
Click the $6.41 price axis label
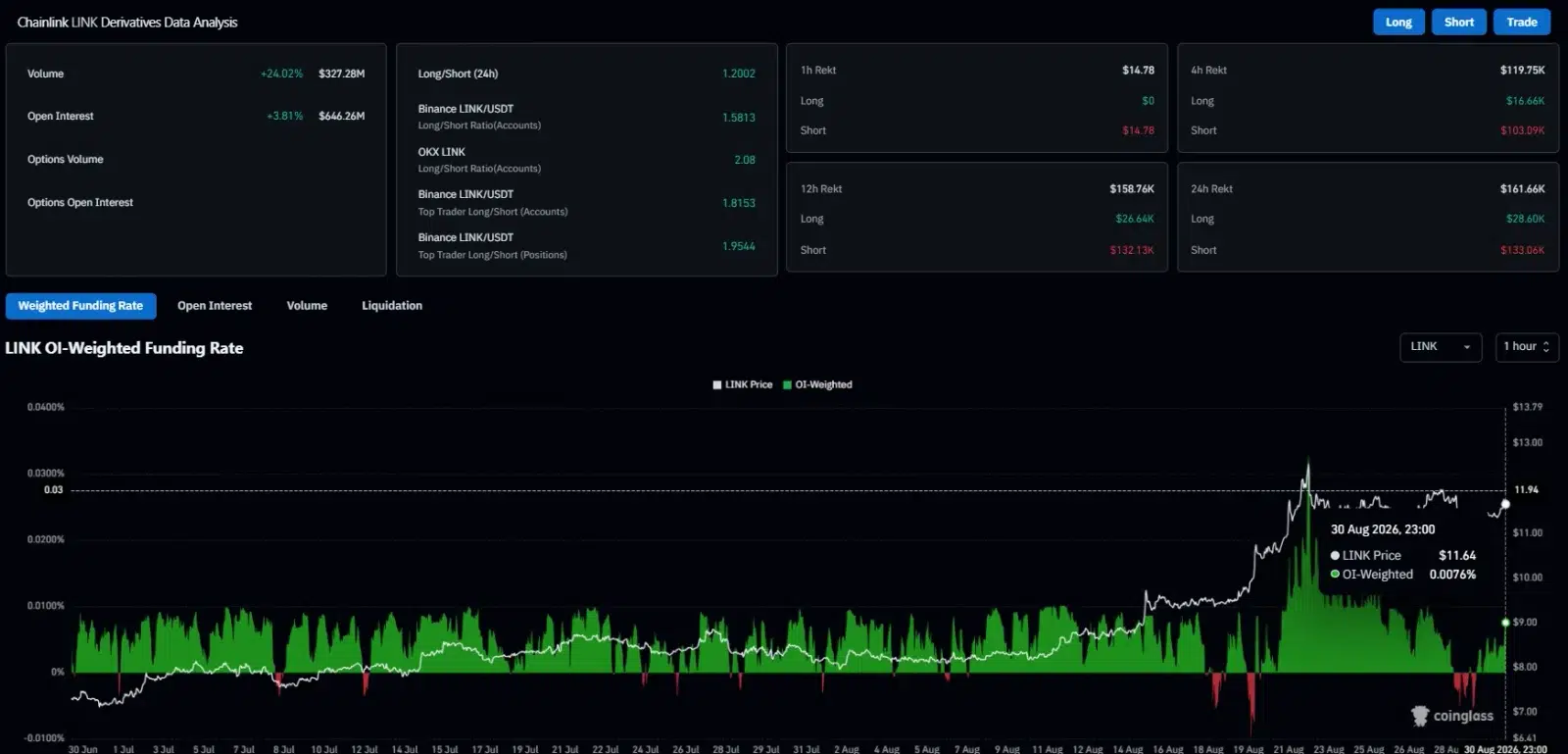[x=1525, y=738]
